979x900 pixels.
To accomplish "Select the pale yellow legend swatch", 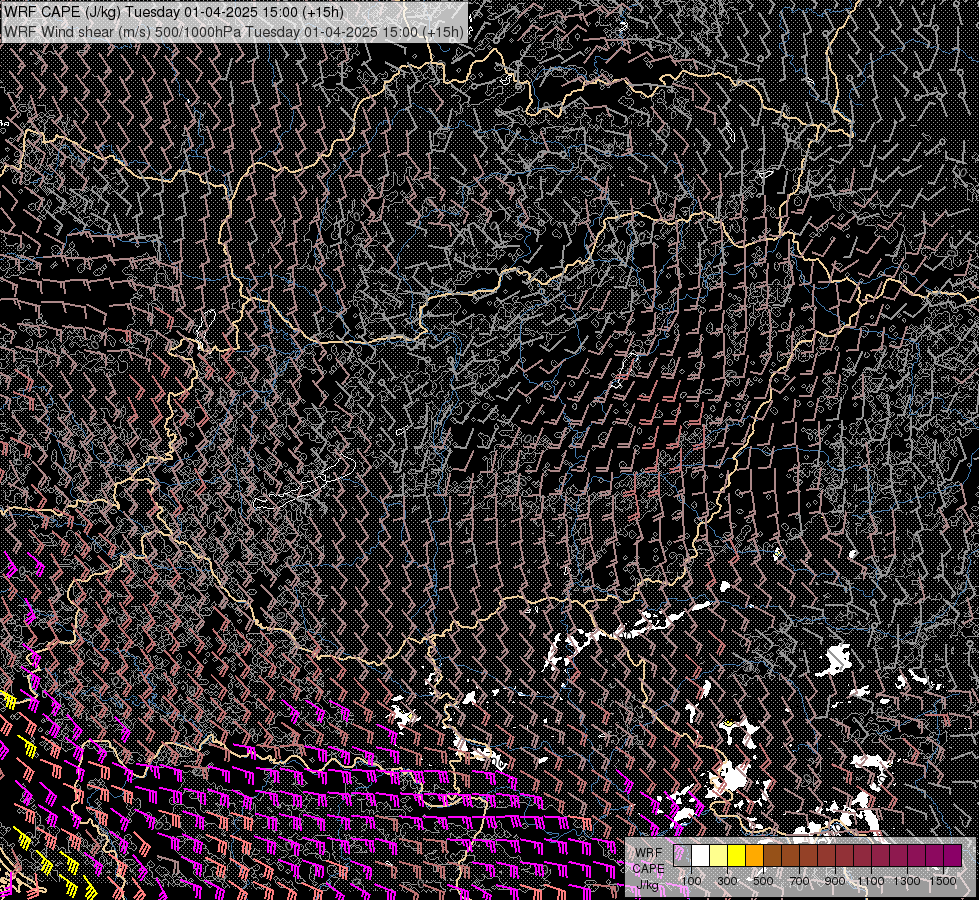I will (x=719, y=855).
